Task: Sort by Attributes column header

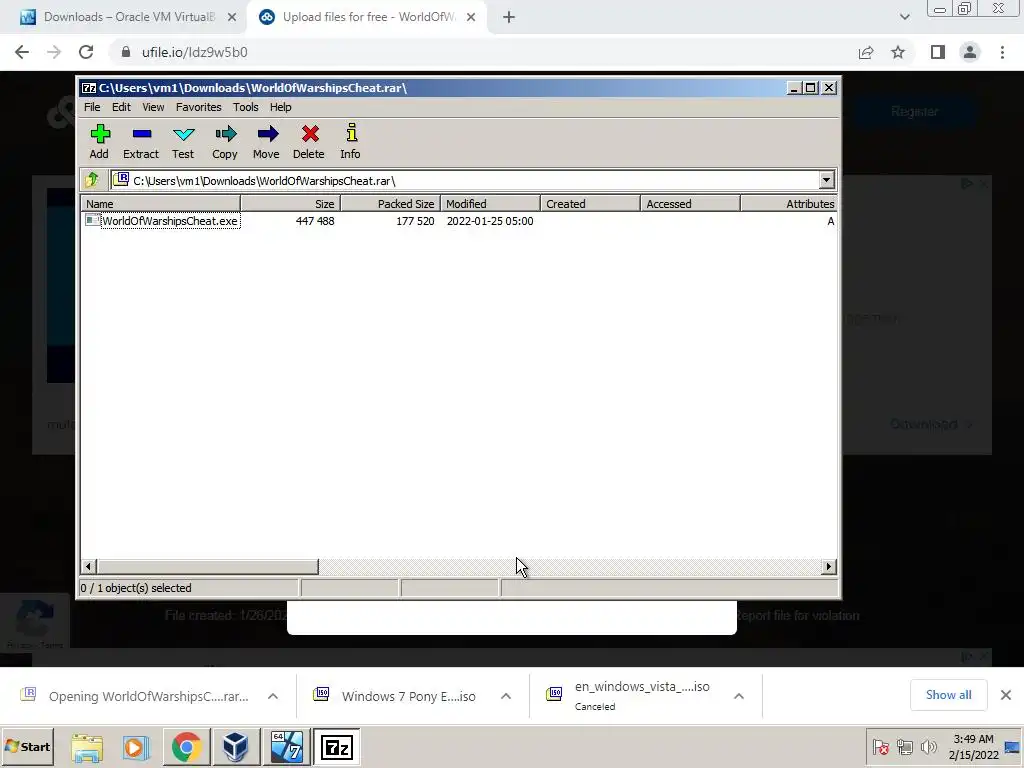Action: tap(789, 204)
